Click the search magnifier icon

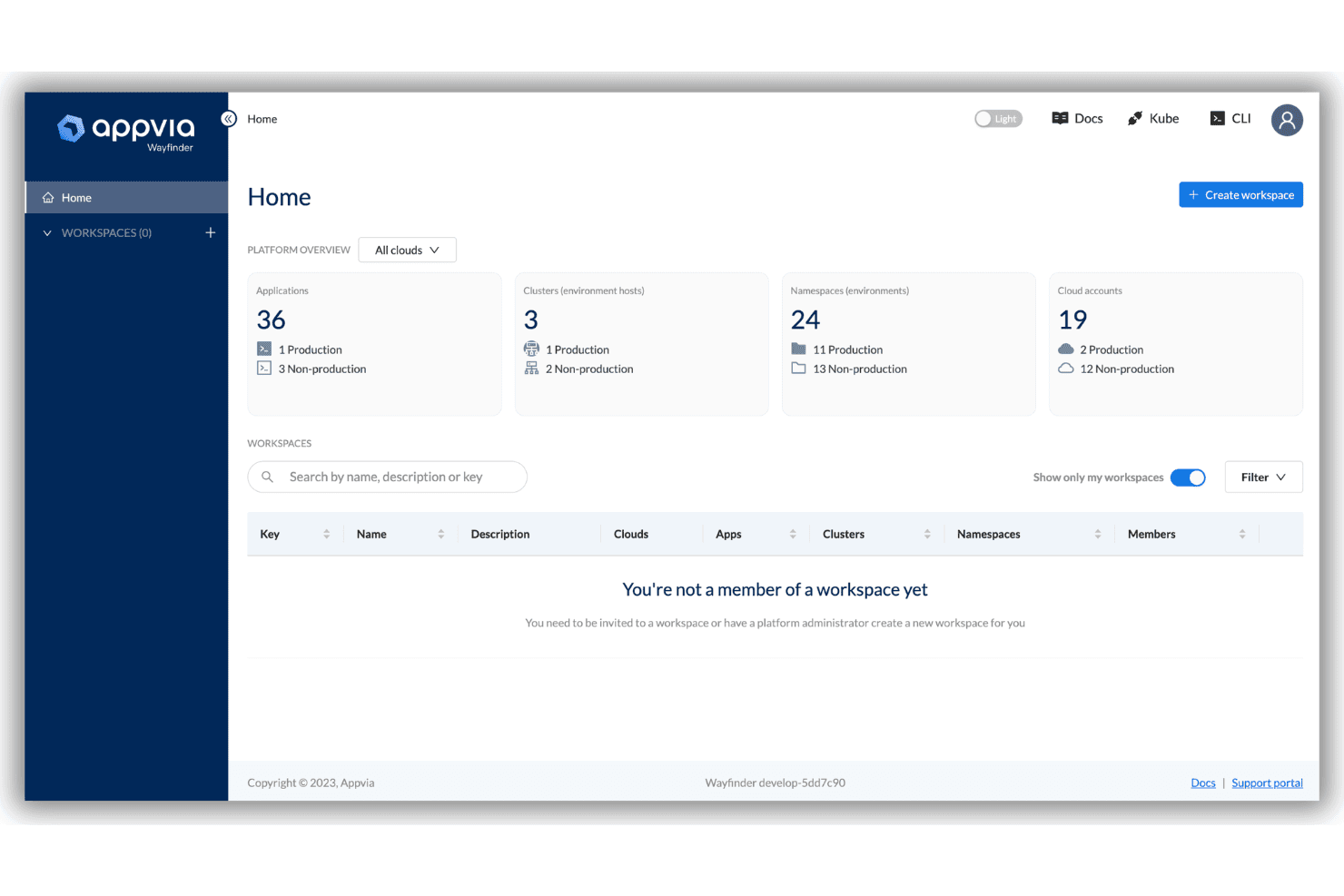[268, 477]
